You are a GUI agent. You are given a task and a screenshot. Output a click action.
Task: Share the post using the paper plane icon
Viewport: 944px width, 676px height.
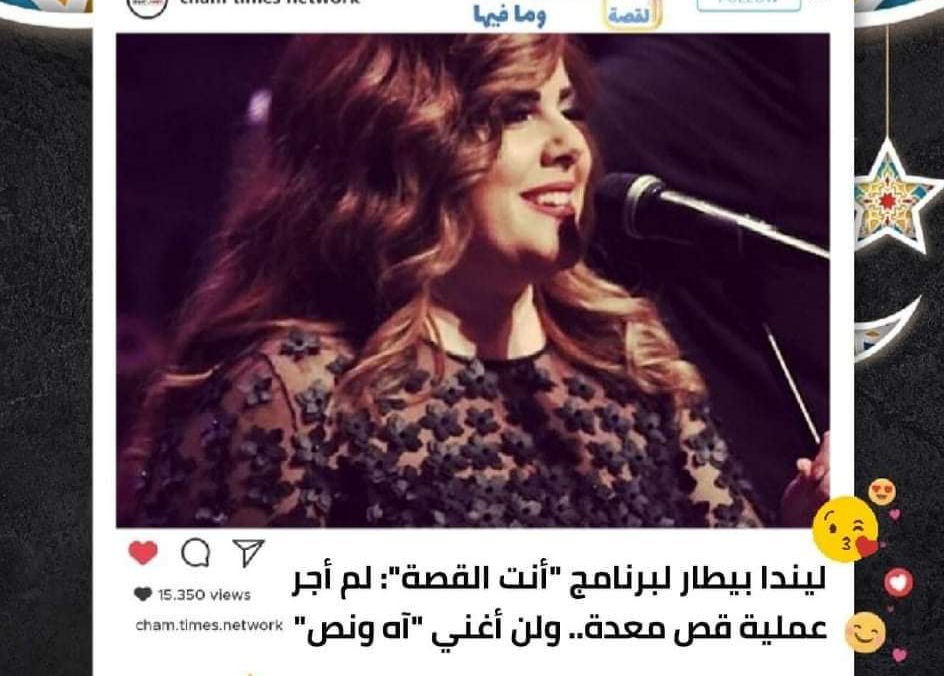248,551
